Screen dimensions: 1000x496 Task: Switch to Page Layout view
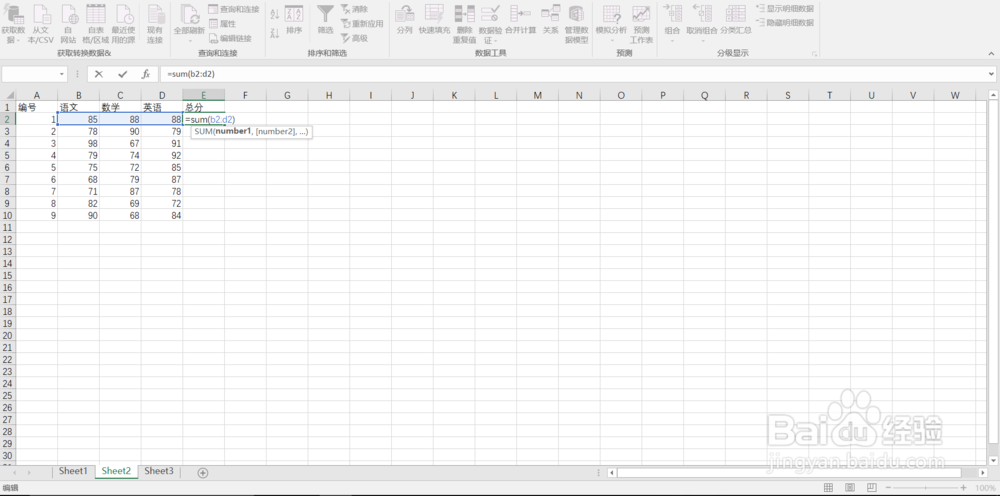coord(850,488)
